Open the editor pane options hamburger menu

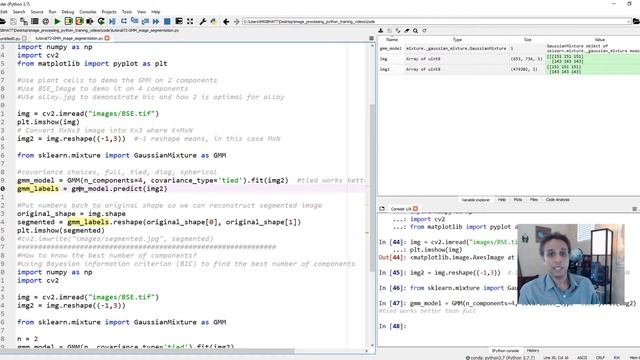371,38
